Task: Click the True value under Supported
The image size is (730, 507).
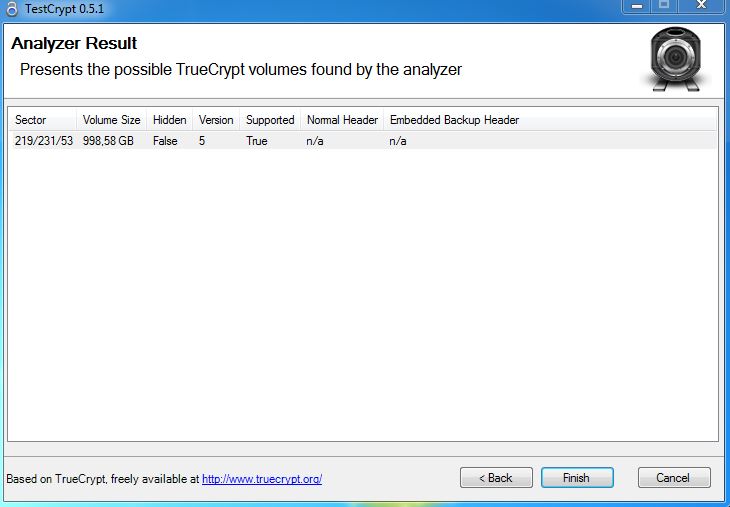Action: 257,141
